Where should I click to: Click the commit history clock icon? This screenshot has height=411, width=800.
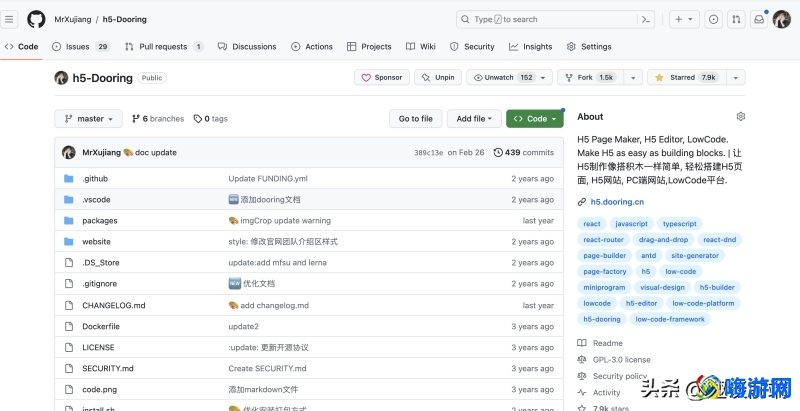coord(498,152)
